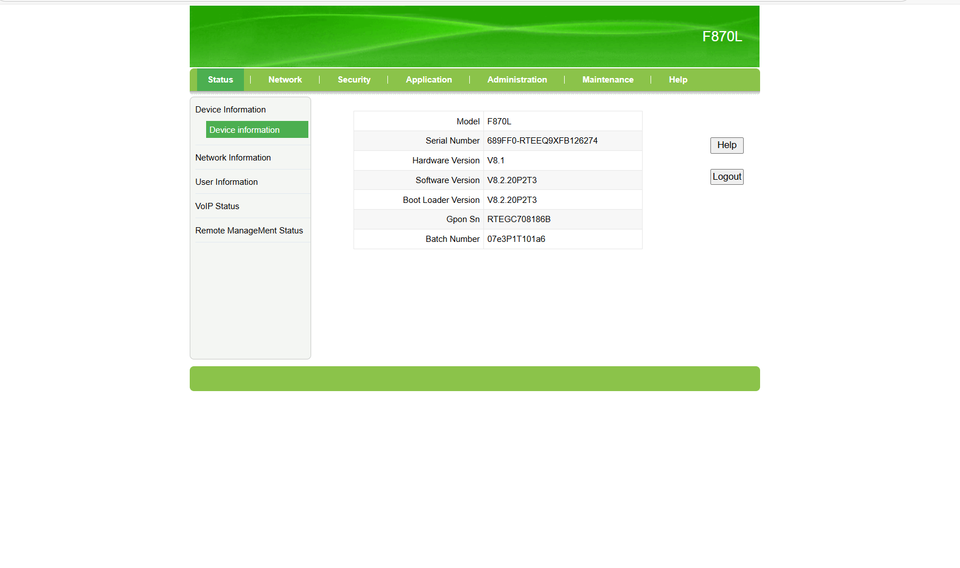
Task: Open Remote ManageMent Status page
Action: [x=249, y=231]
